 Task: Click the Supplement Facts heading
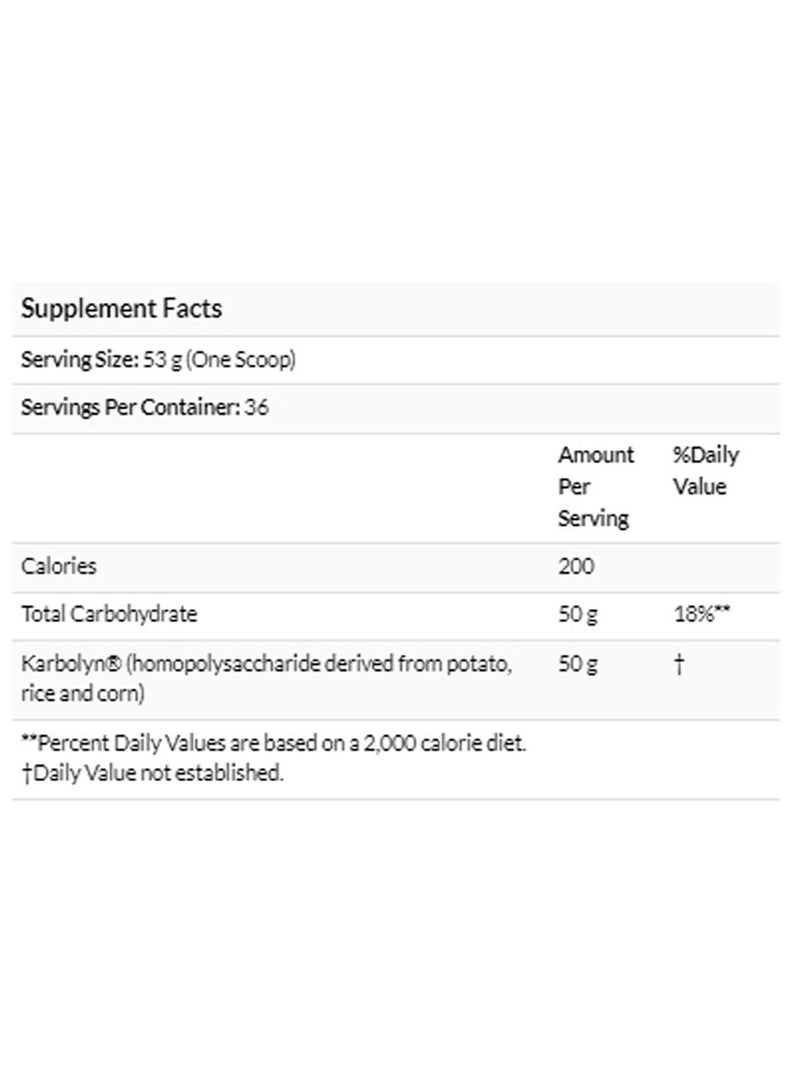(x=121, y=309)
